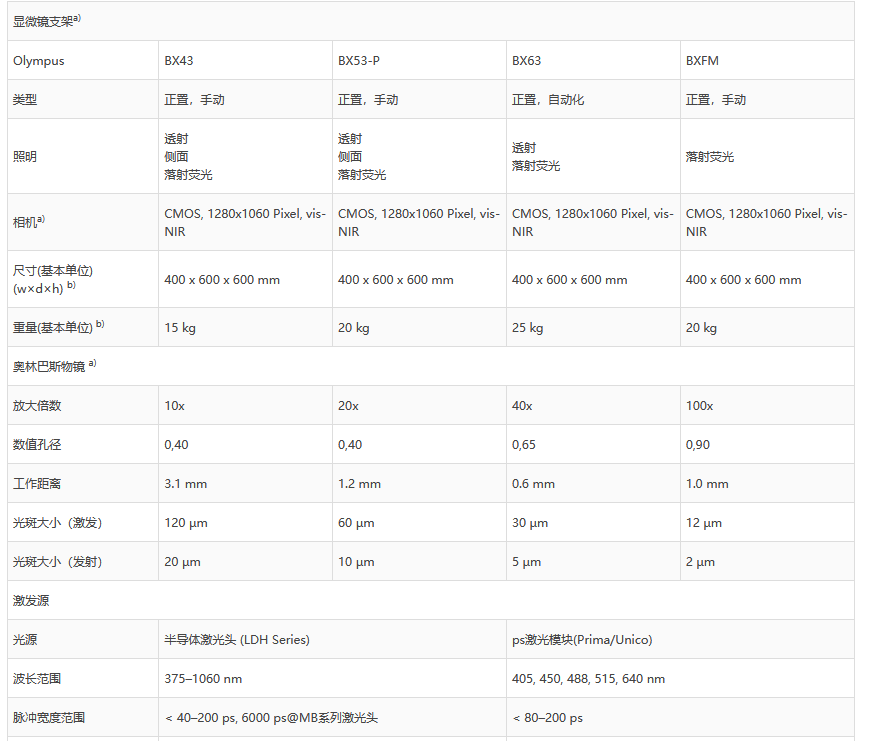Select the "3.1 mm" working distance cell
The width and height of the screenshot is (869, 741).
(185, 484)
